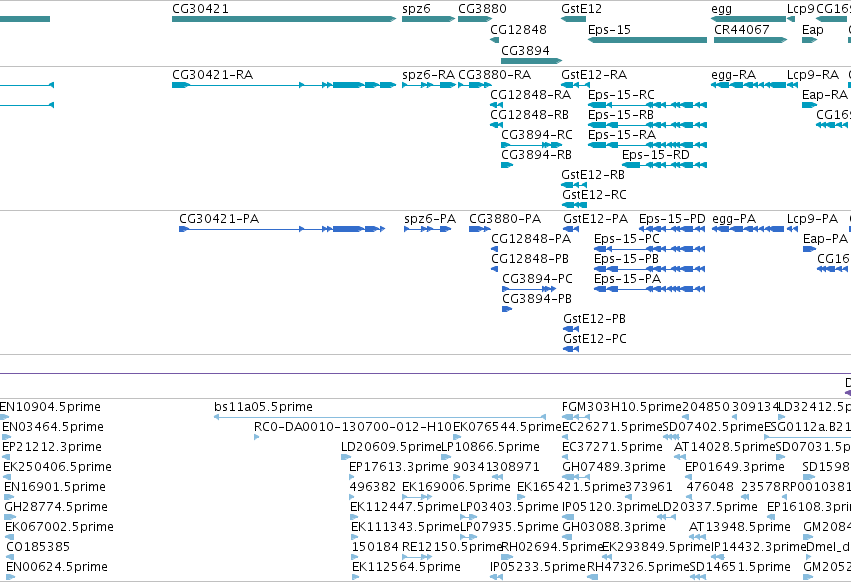Select the Eps-15-RA transcript
Viewport: 851px width, 582px height.
click(647, 145)
